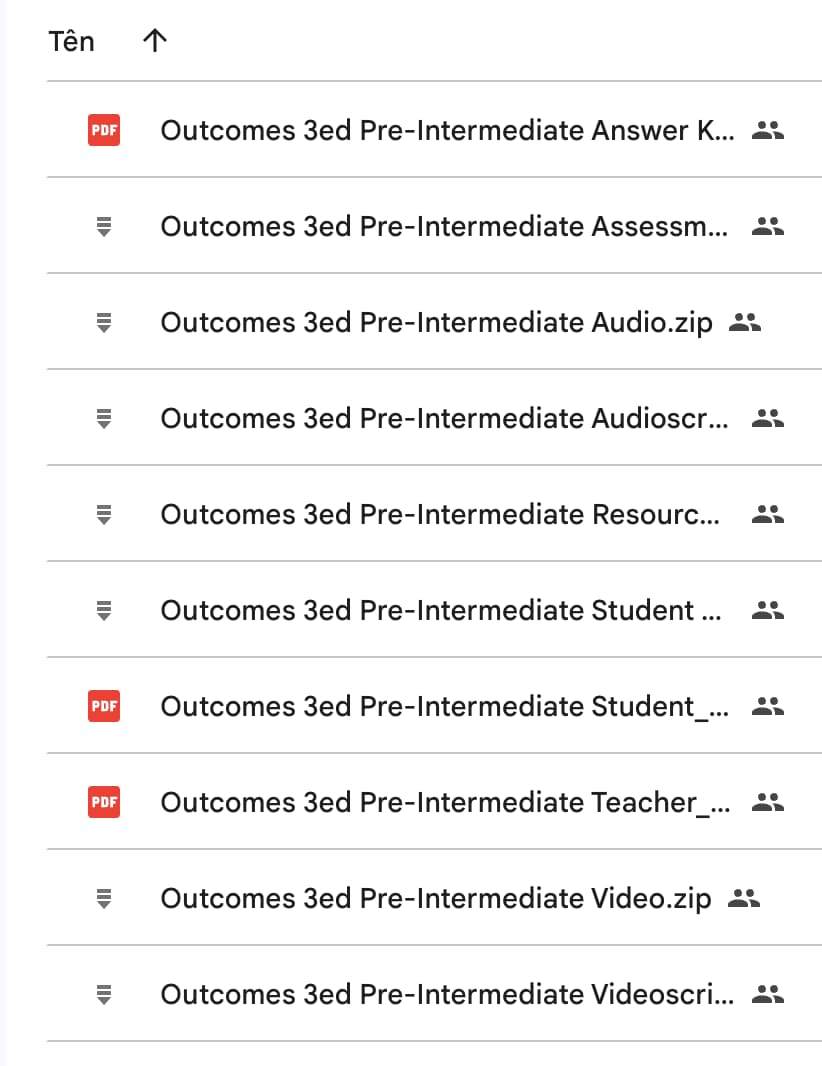This screenshot has height=1066, width=822.
Task: Click the PDF icon of Teacher_ file
Action: click(104, 802)
